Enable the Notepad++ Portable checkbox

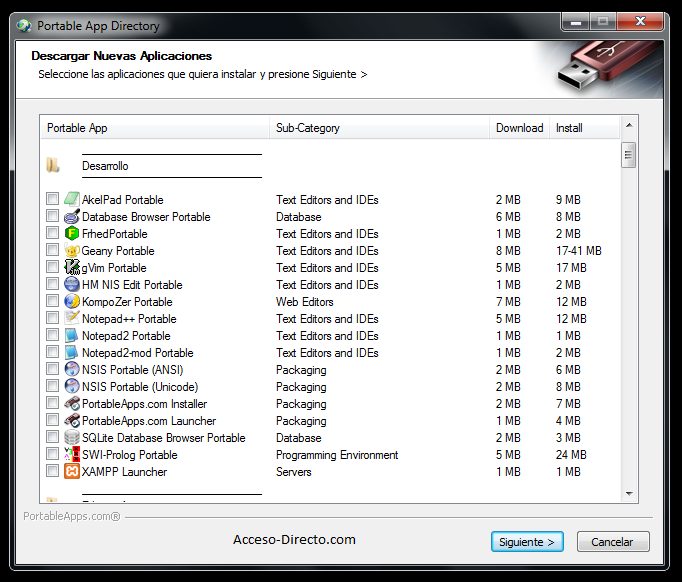(x=52, y=318)
